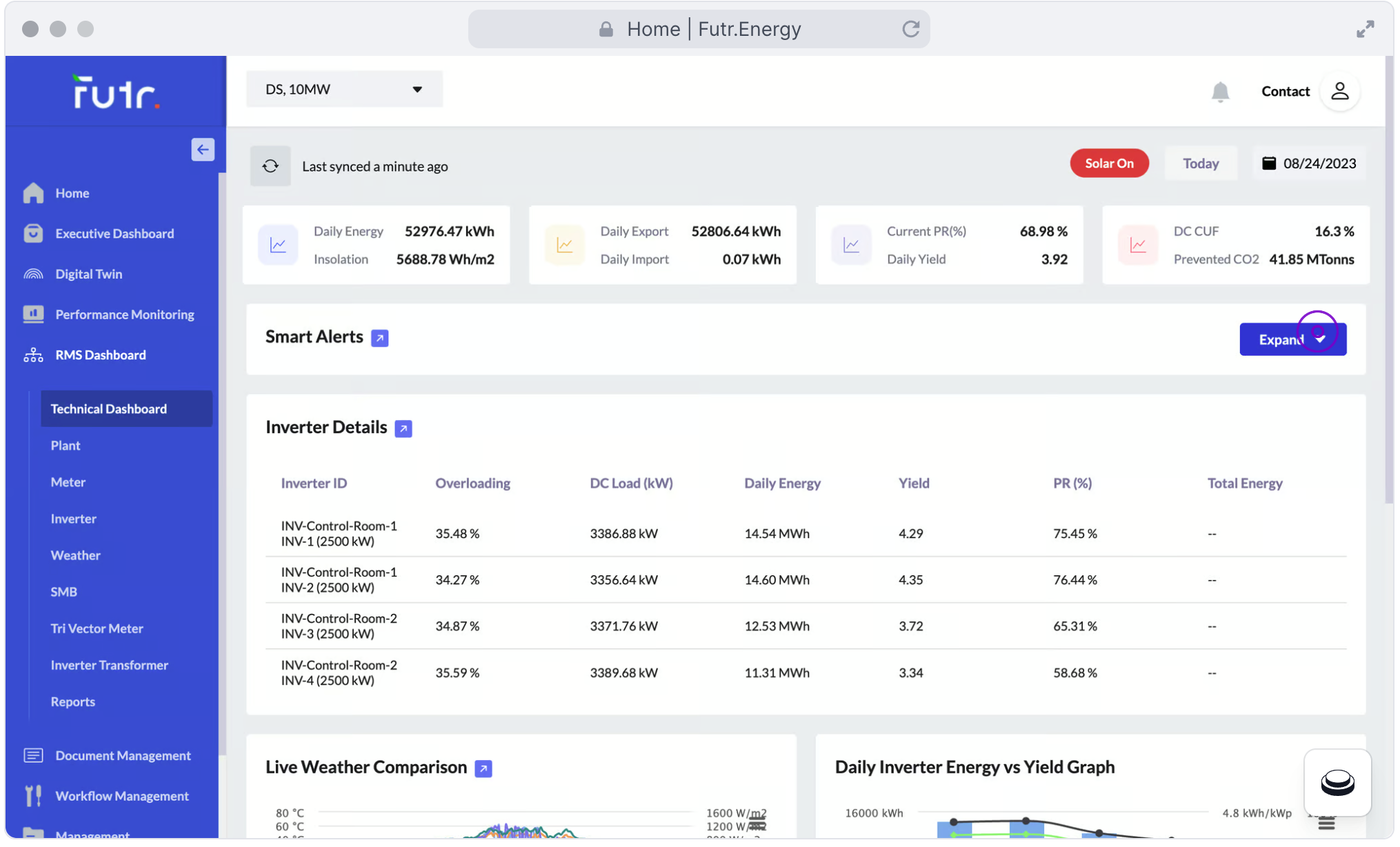This screenshot has height=847, width=1400.
Task: Click the Digital Twin signal icon
Action: click(33, 274)
